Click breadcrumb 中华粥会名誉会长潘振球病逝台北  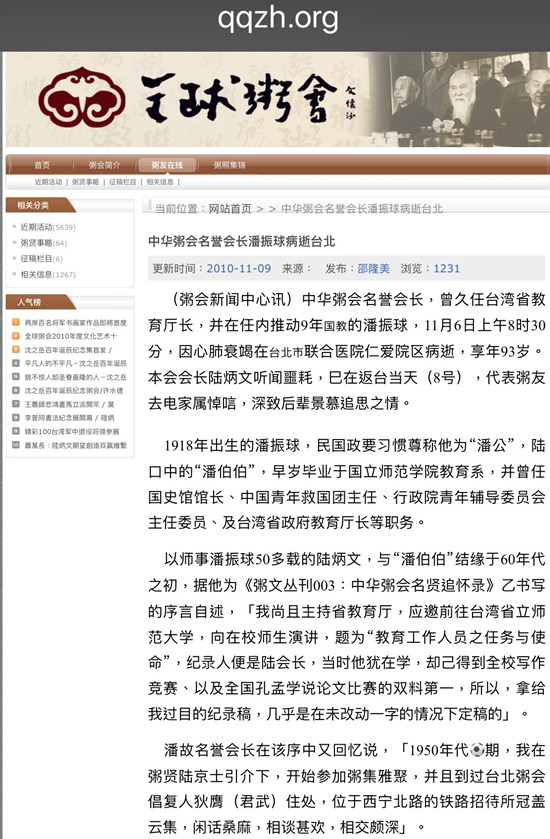point(362,209)
